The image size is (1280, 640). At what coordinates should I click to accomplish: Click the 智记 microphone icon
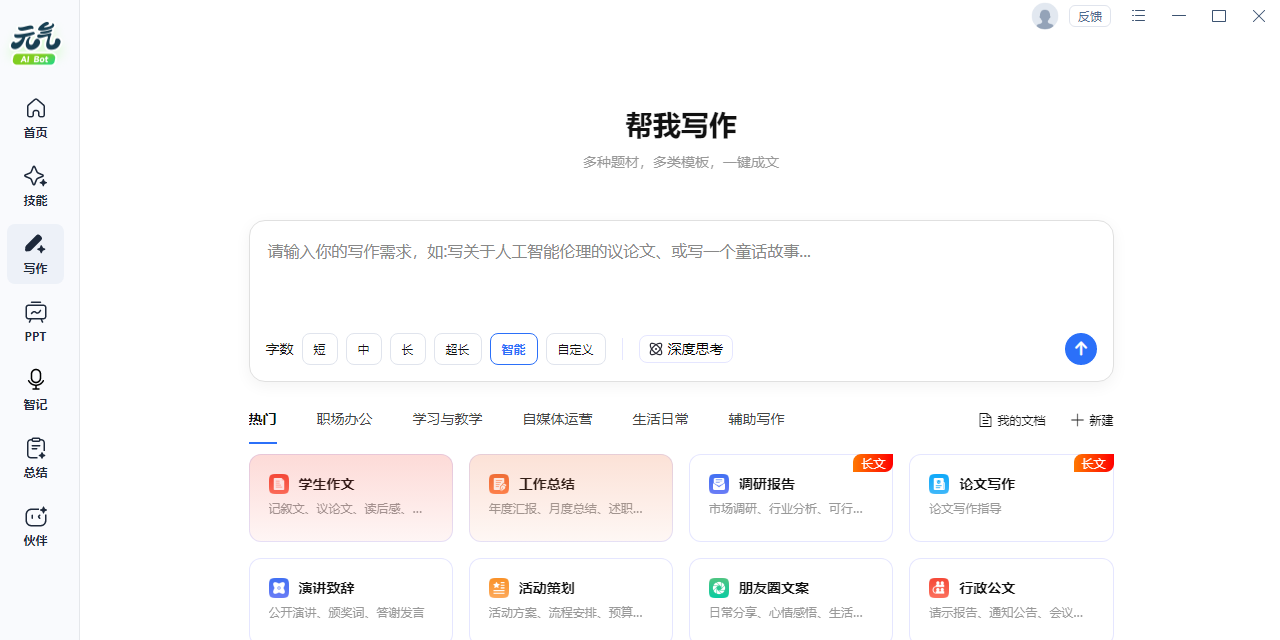pos(35,388)
